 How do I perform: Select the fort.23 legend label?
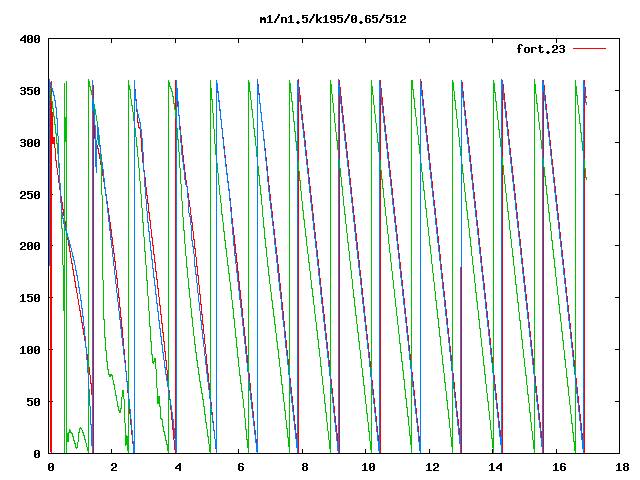pos(541,49)
